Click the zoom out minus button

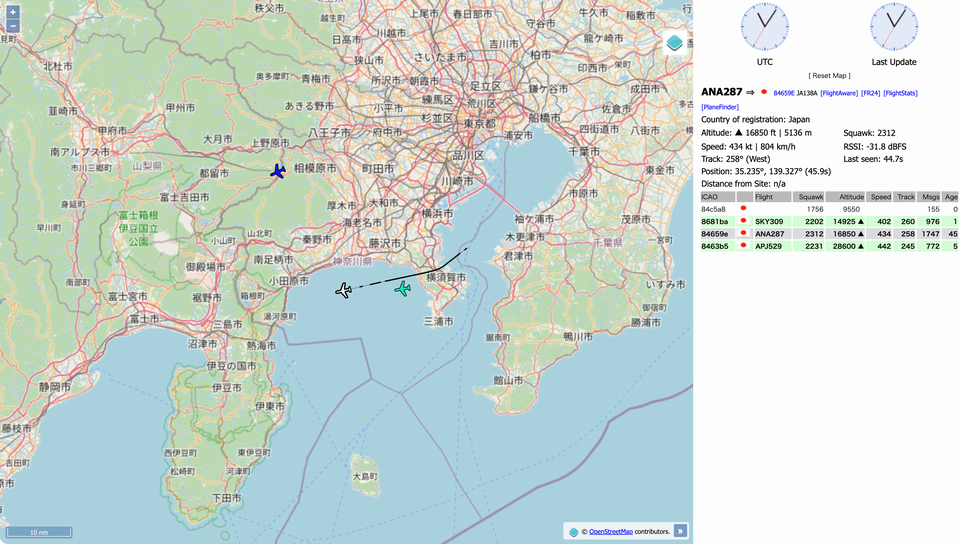[13, 28]
